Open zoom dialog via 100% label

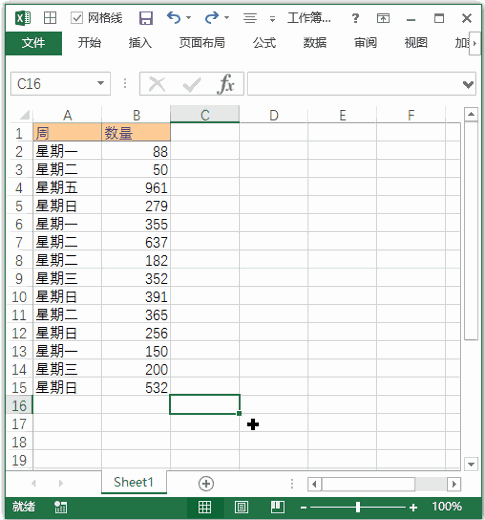[x=447, y=507]
